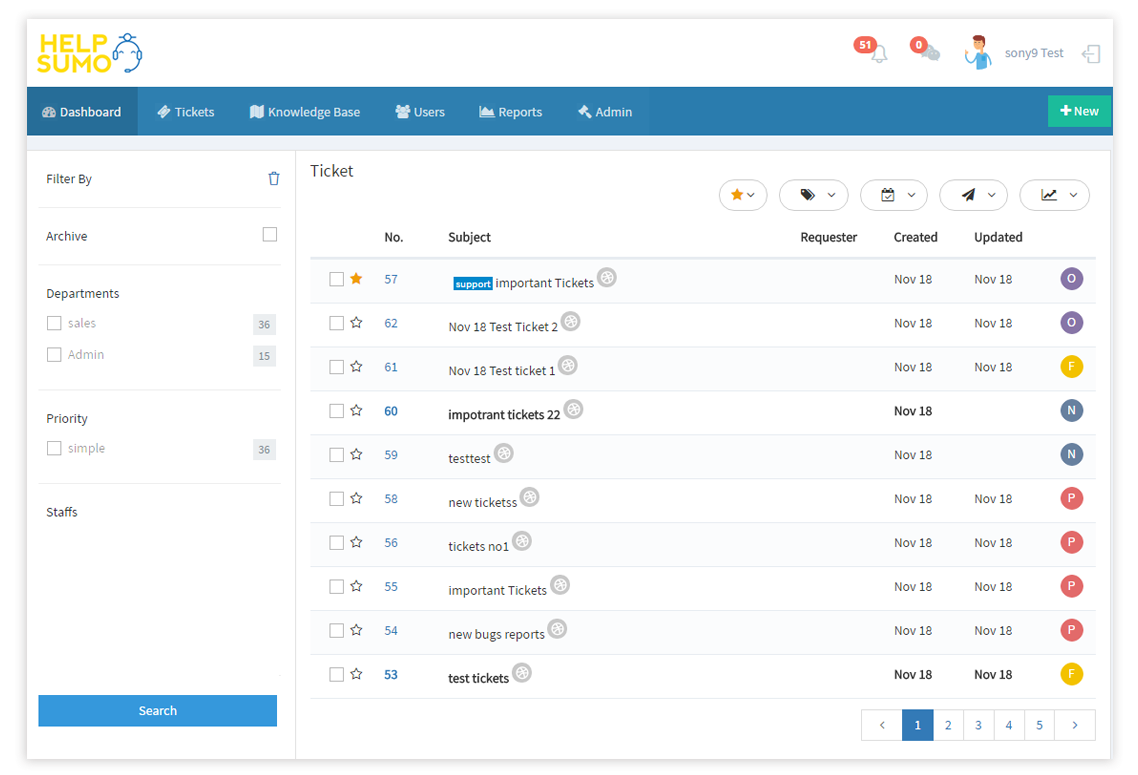The image size is (1138, 775).
Task: Click the logout icon beside sony9 Test
Action: click(1091, 53)
